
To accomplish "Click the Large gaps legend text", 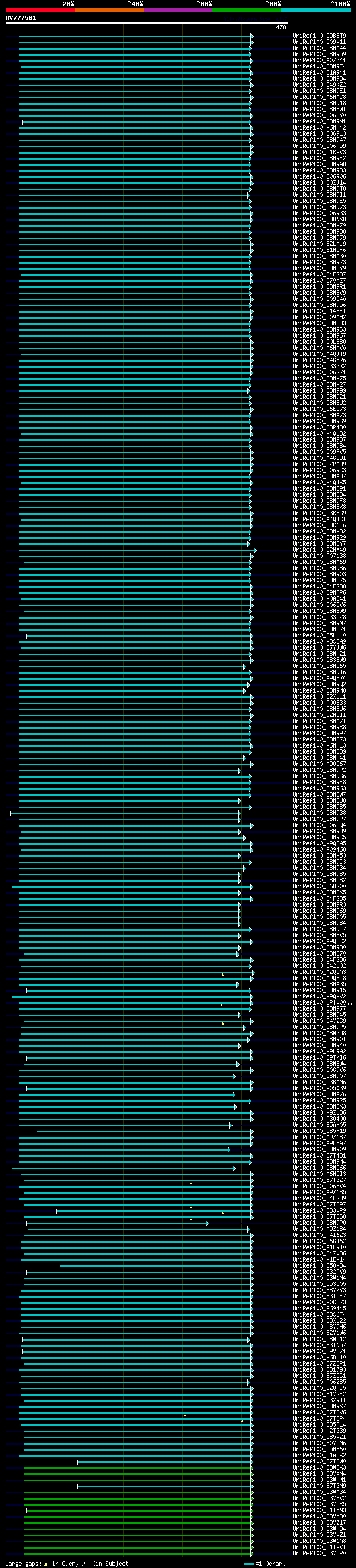I will point(68,1564).
